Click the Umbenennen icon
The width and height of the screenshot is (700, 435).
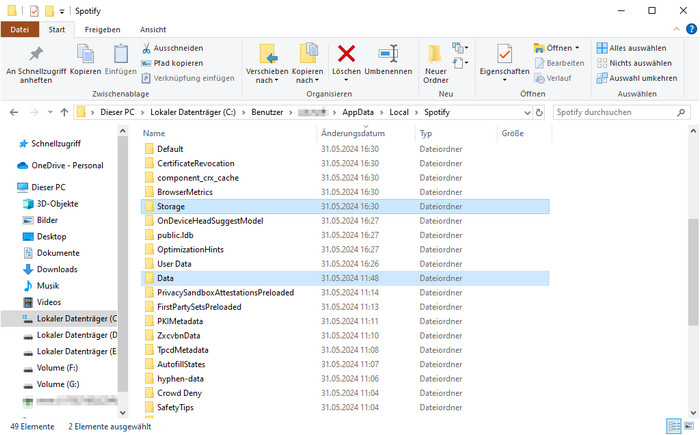click(388, 54)
